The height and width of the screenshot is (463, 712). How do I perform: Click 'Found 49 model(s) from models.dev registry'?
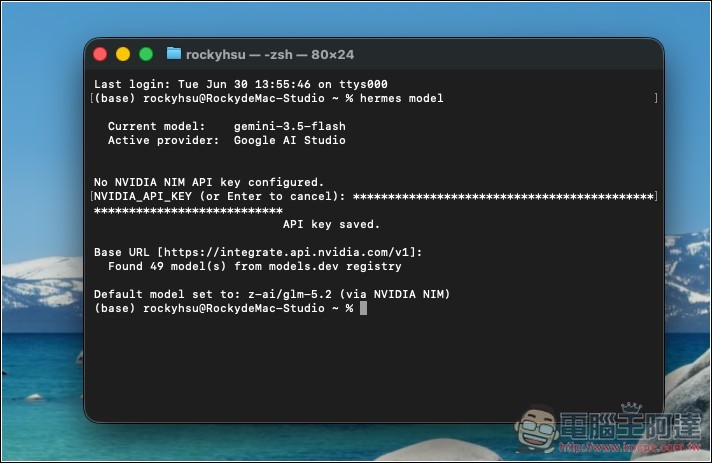click(255, 266)
